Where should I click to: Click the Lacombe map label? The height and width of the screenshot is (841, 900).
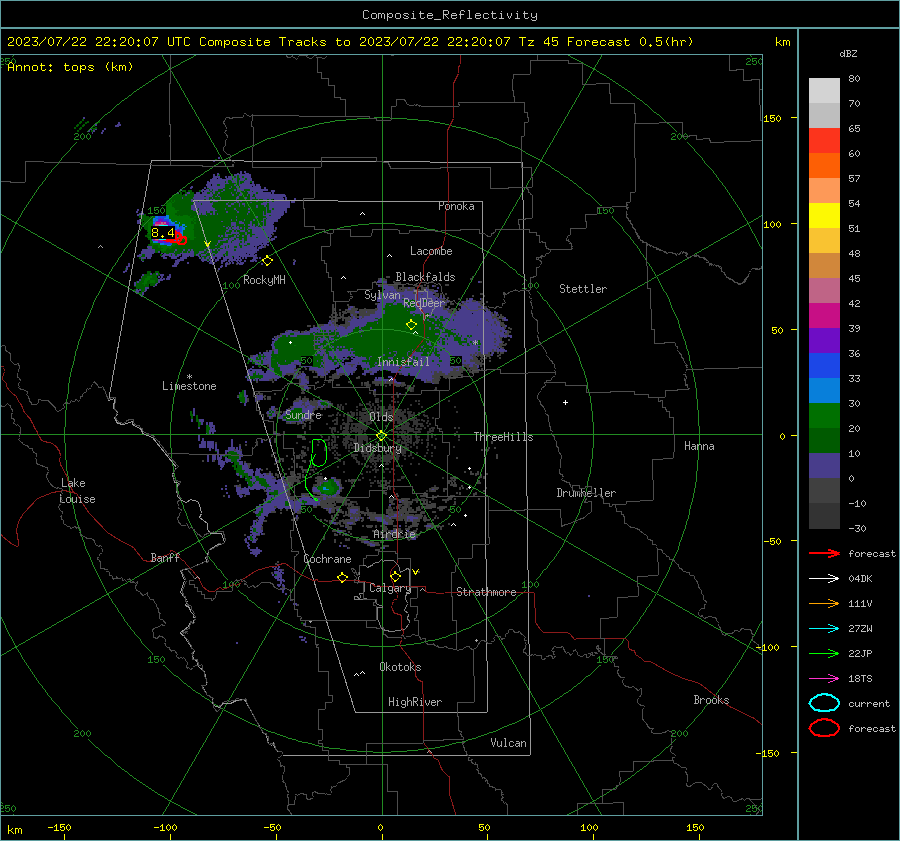431,251
